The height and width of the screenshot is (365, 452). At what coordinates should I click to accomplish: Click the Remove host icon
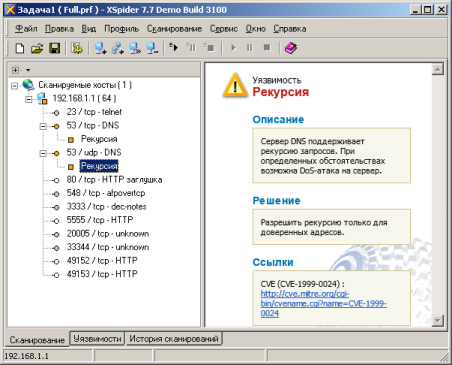(152, 48)
